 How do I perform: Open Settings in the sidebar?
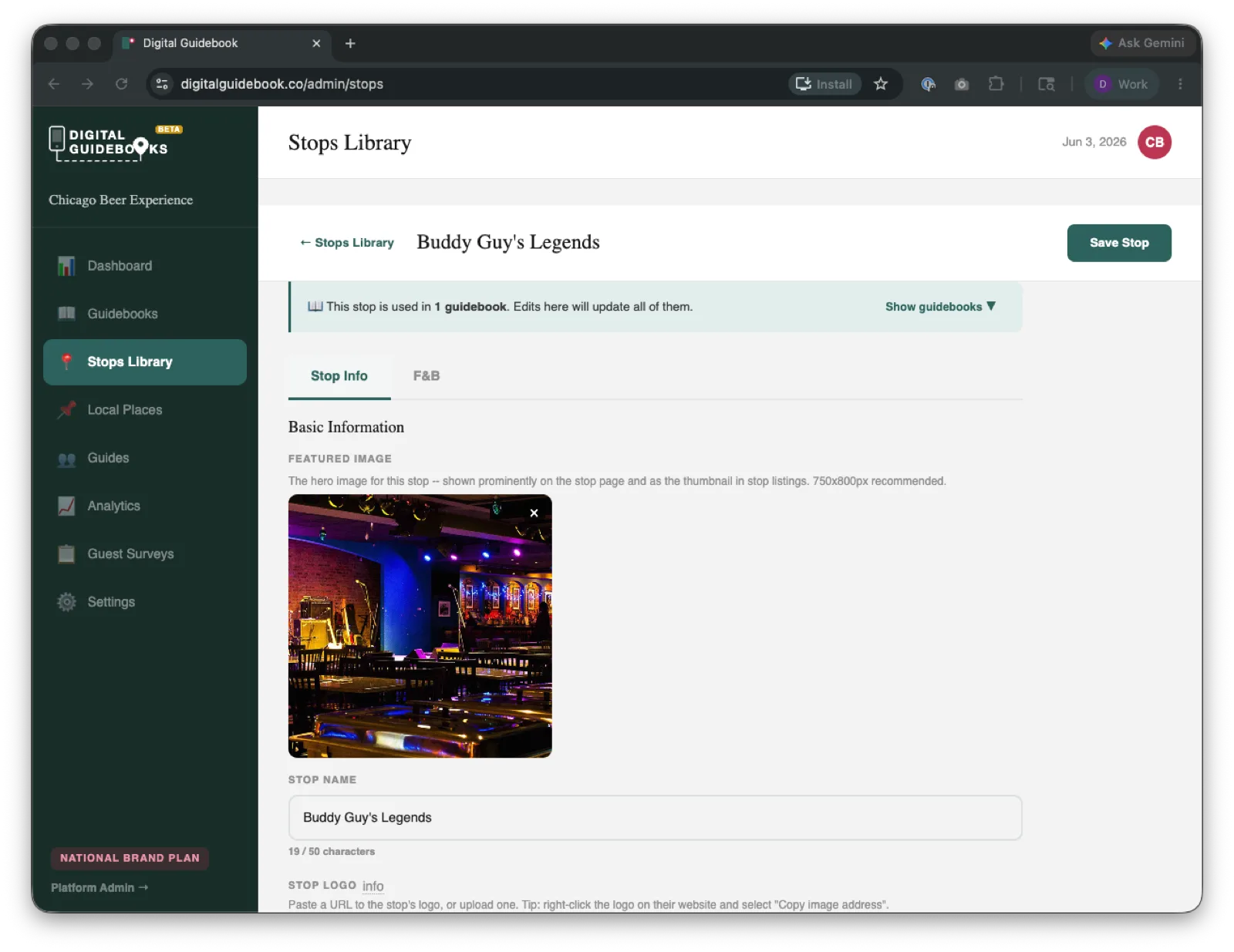145,602
